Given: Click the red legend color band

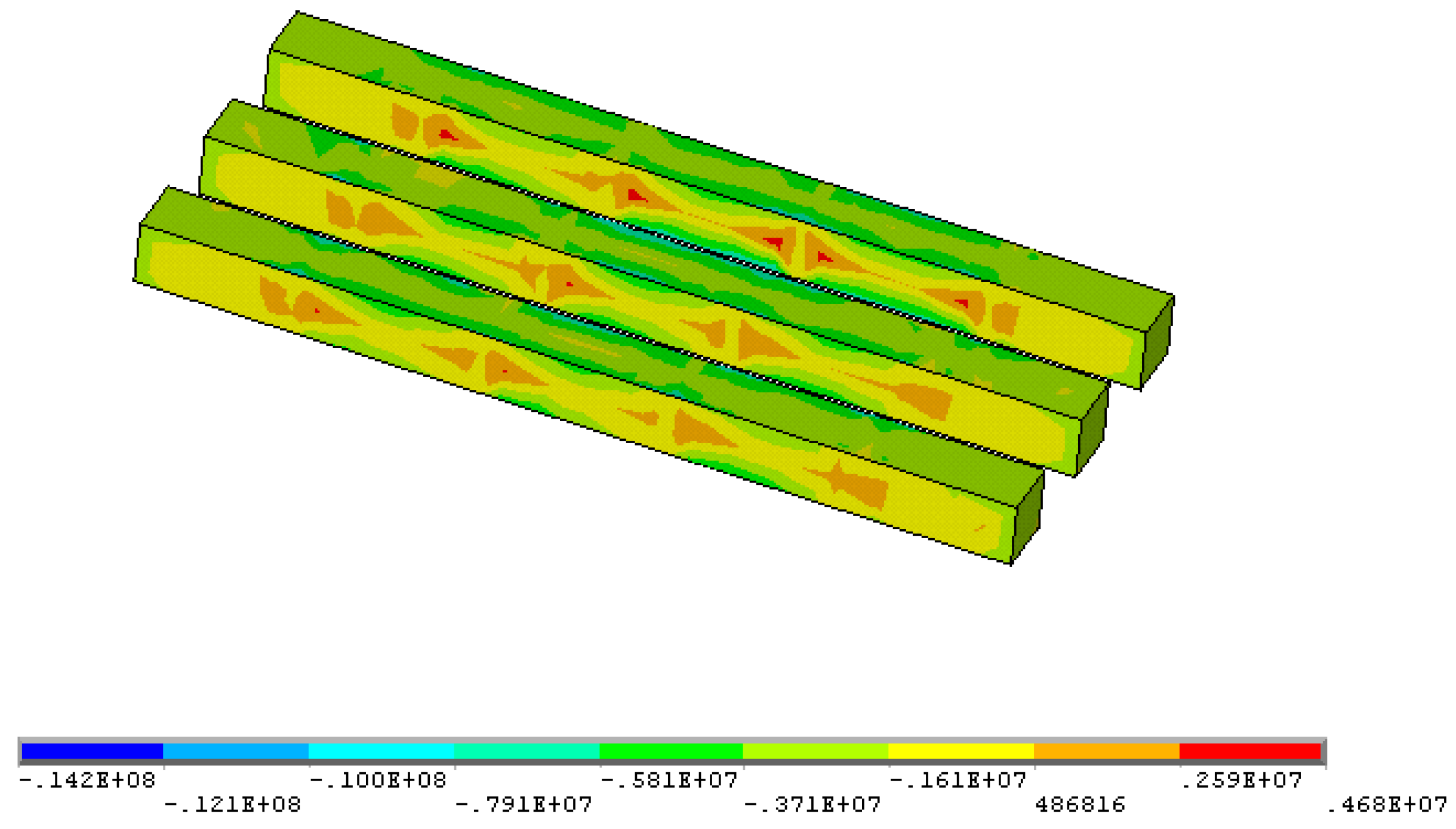Looking at the screenshot, I should click(1249, 751).
